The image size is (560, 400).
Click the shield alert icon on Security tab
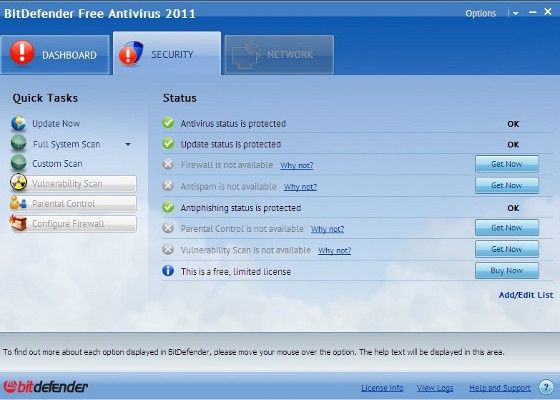pos(131,53)
